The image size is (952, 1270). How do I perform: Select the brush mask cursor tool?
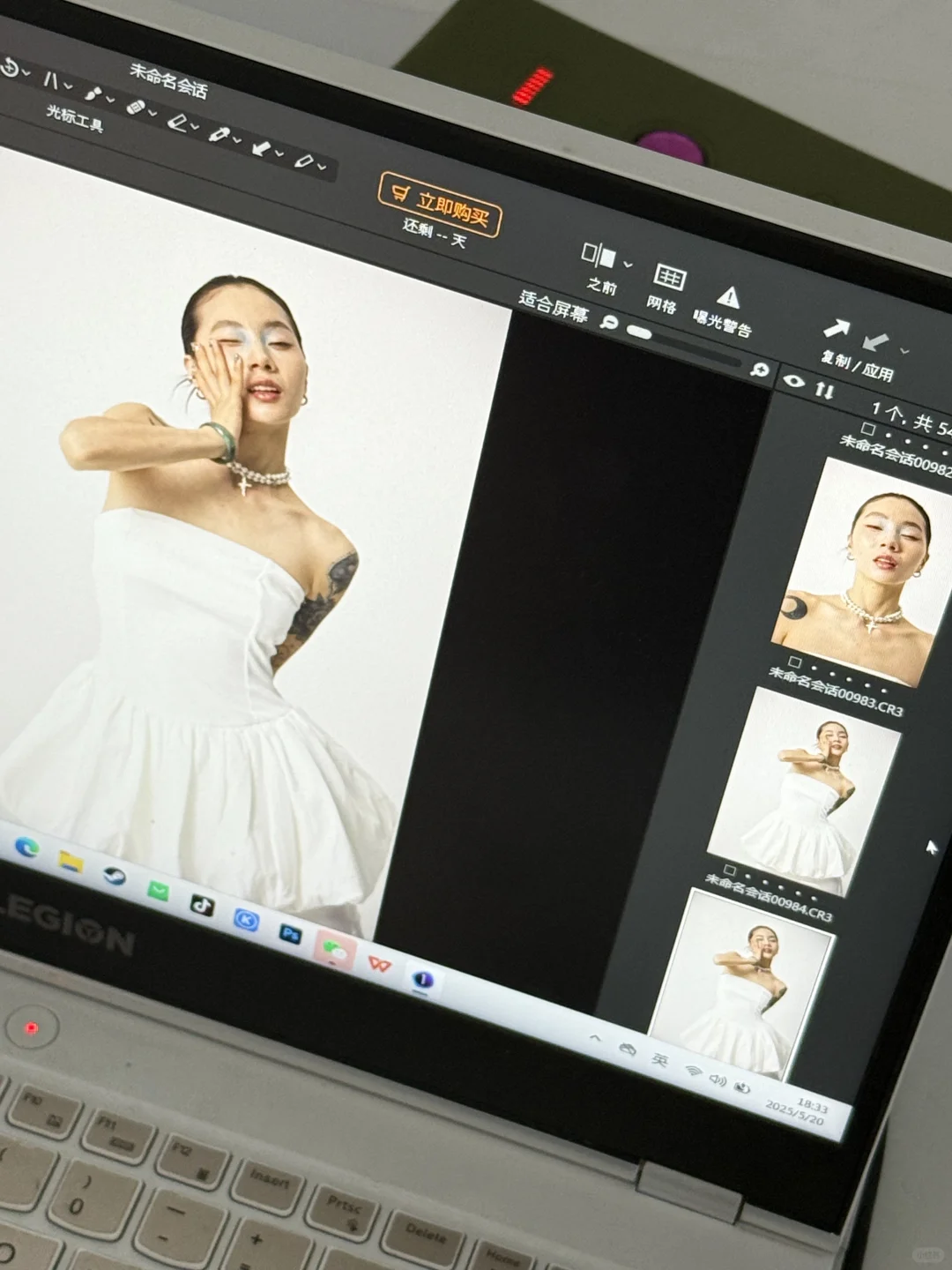point(93,93)
